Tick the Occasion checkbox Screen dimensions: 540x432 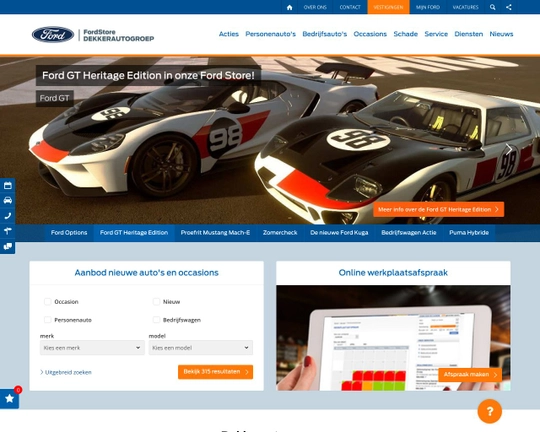48,302
